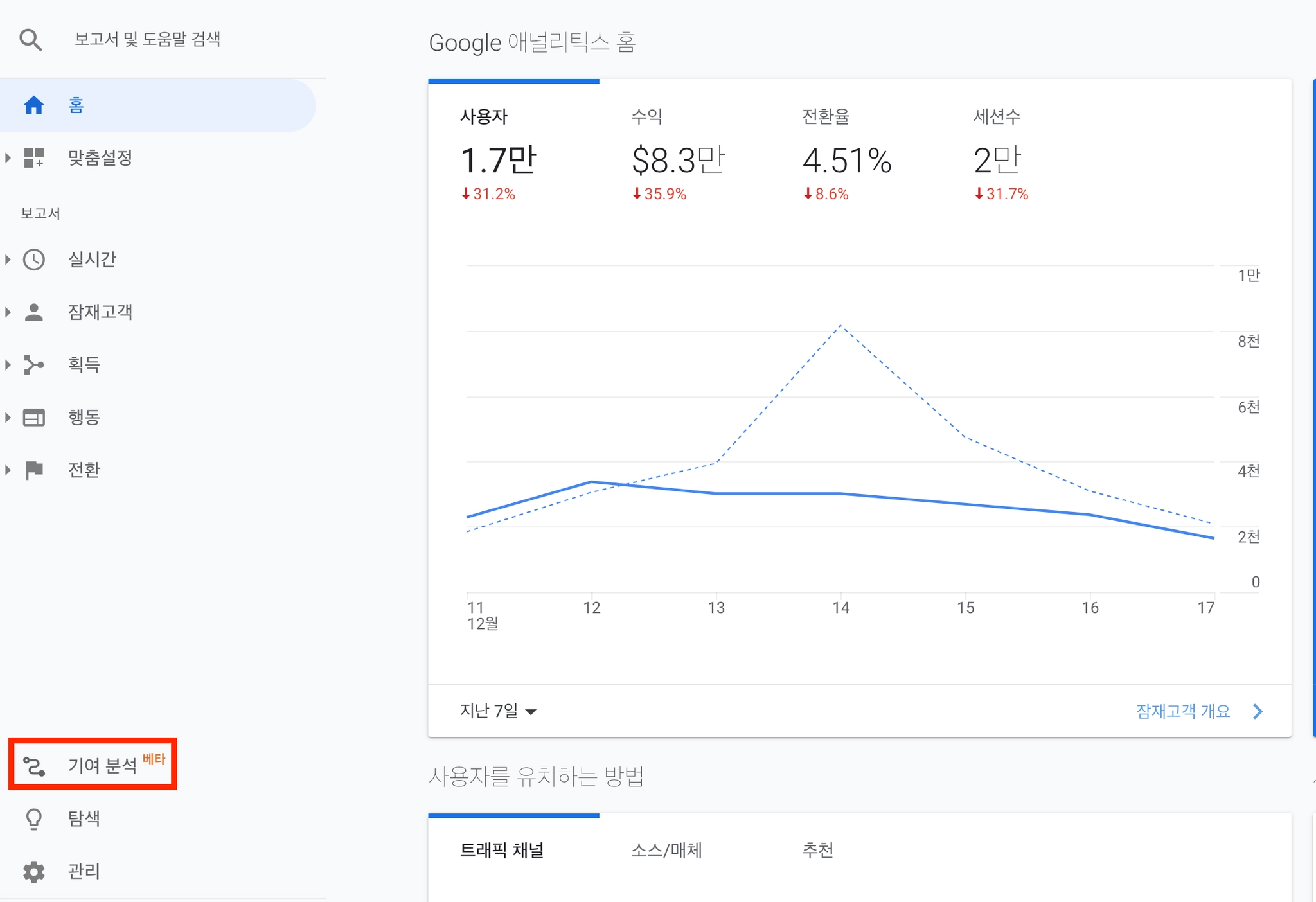1316x902 pixels.
Task: Click the 보고서 및 도움말 검색 field
Action: [148, 40]
